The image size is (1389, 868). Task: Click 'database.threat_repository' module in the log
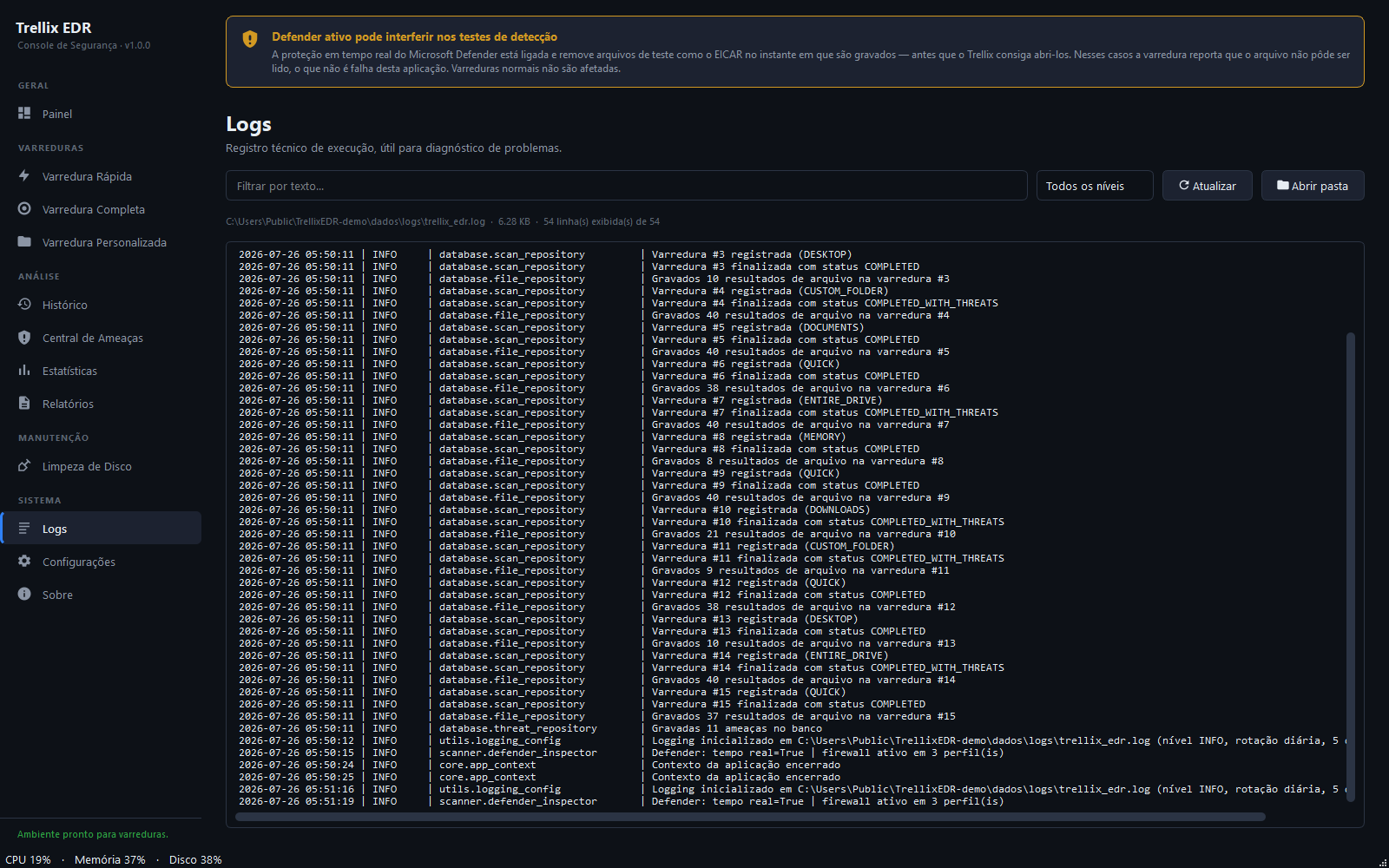(518, 728)
